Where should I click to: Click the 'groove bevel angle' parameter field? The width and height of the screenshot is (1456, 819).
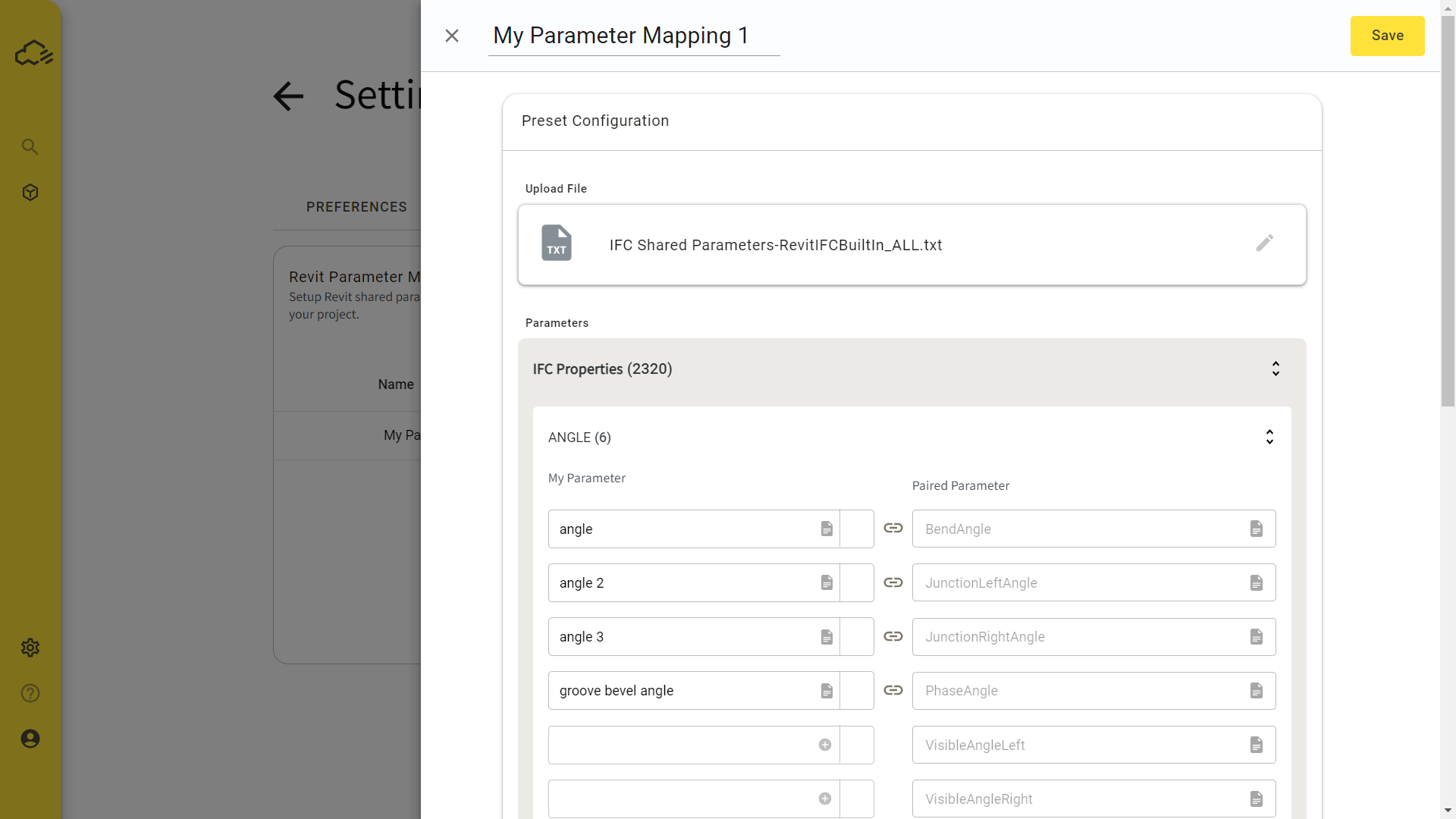click(682, 691)
